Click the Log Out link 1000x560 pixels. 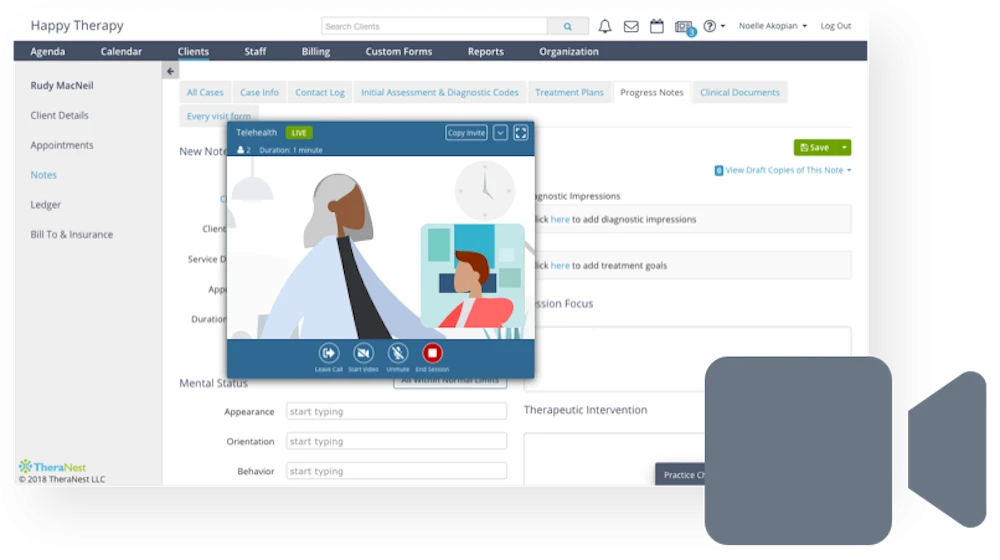(x=835, y=26)
